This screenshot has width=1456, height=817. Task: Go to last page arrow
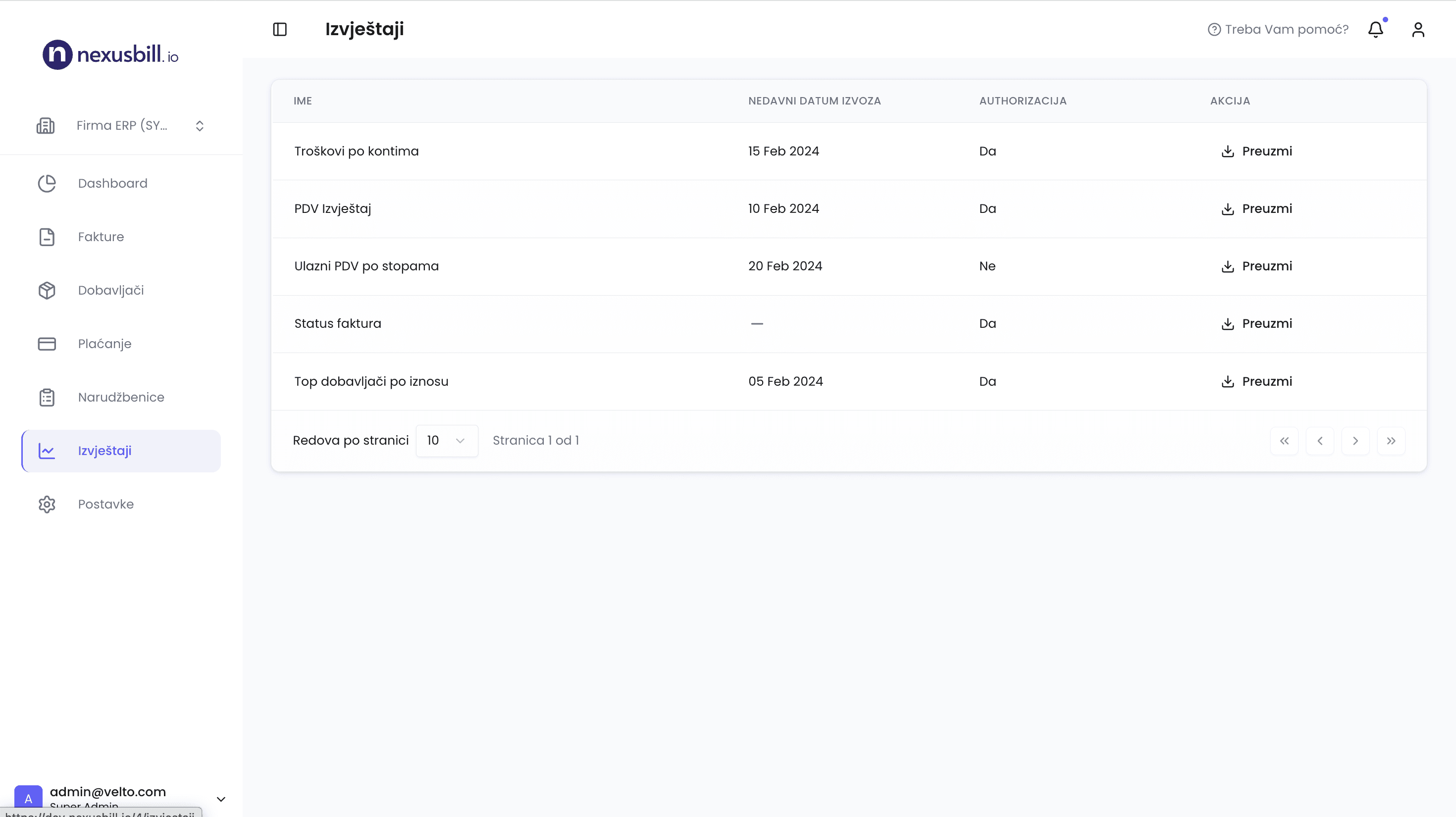pos(1391,441)
